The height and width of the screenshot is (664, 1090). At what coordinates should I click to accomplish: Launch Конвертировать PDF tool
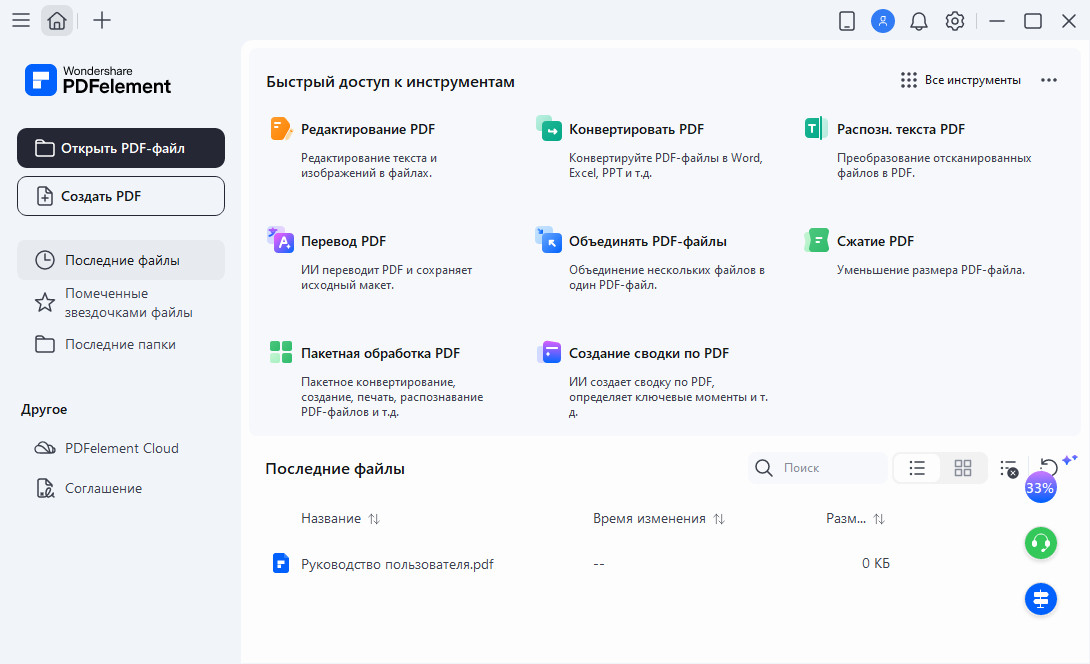pos(636,130)
